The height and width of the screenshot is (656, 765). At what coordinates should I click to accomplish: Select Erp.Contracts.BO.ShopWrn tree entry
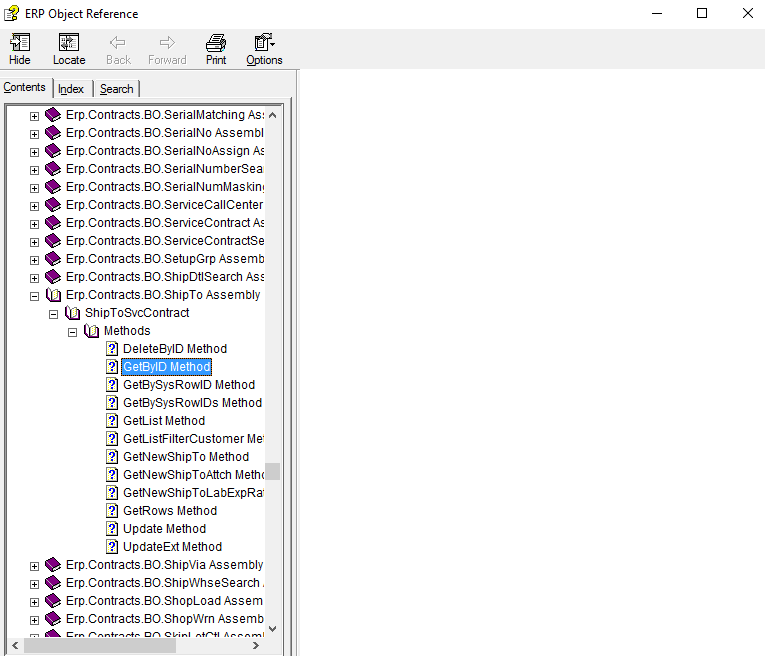click(164, 619)
